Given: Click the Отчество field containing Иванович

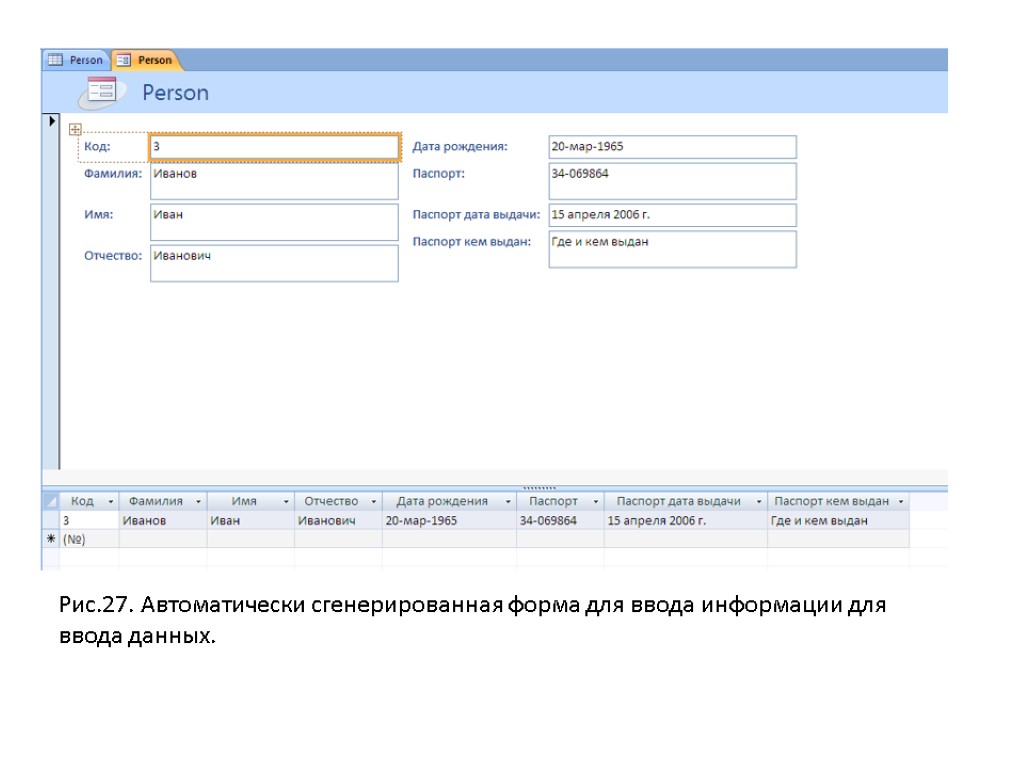Looking at the screenshot, I should click(x=274, y=263).
